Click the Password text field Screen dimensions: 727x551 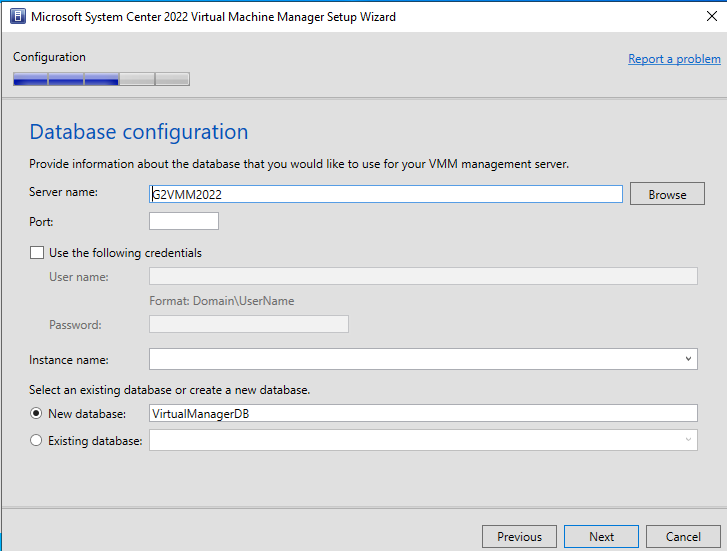click(x=248, y=324)
